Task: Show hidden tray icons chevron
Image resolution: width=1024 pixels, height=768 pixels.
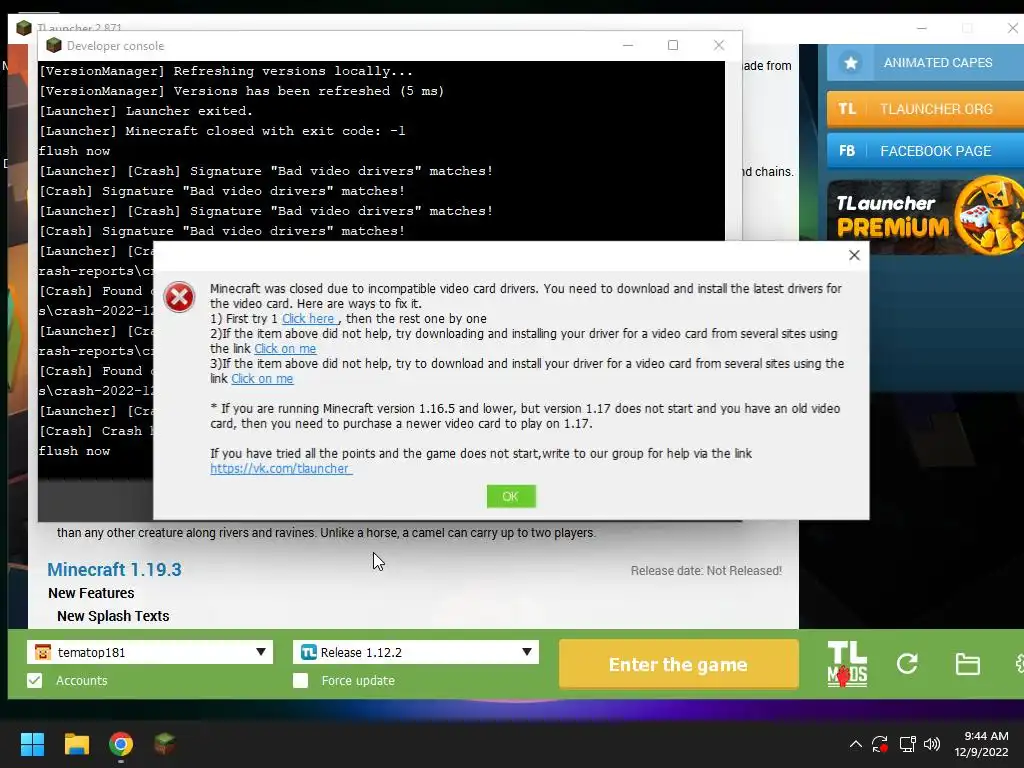Action: [x=856, y=744]
